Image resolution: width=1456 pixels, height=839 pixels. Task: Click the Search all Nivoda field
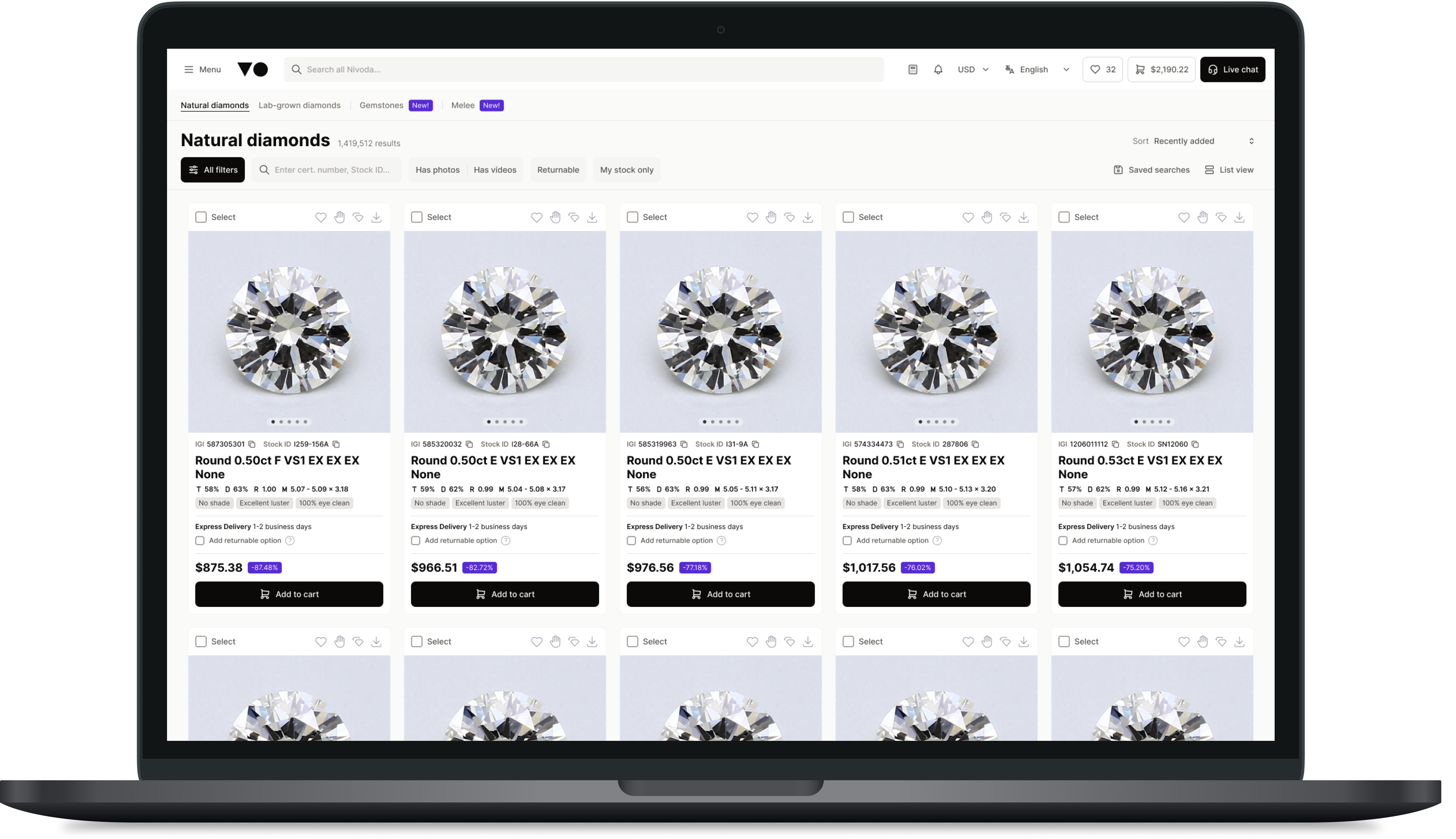point(583,69)
